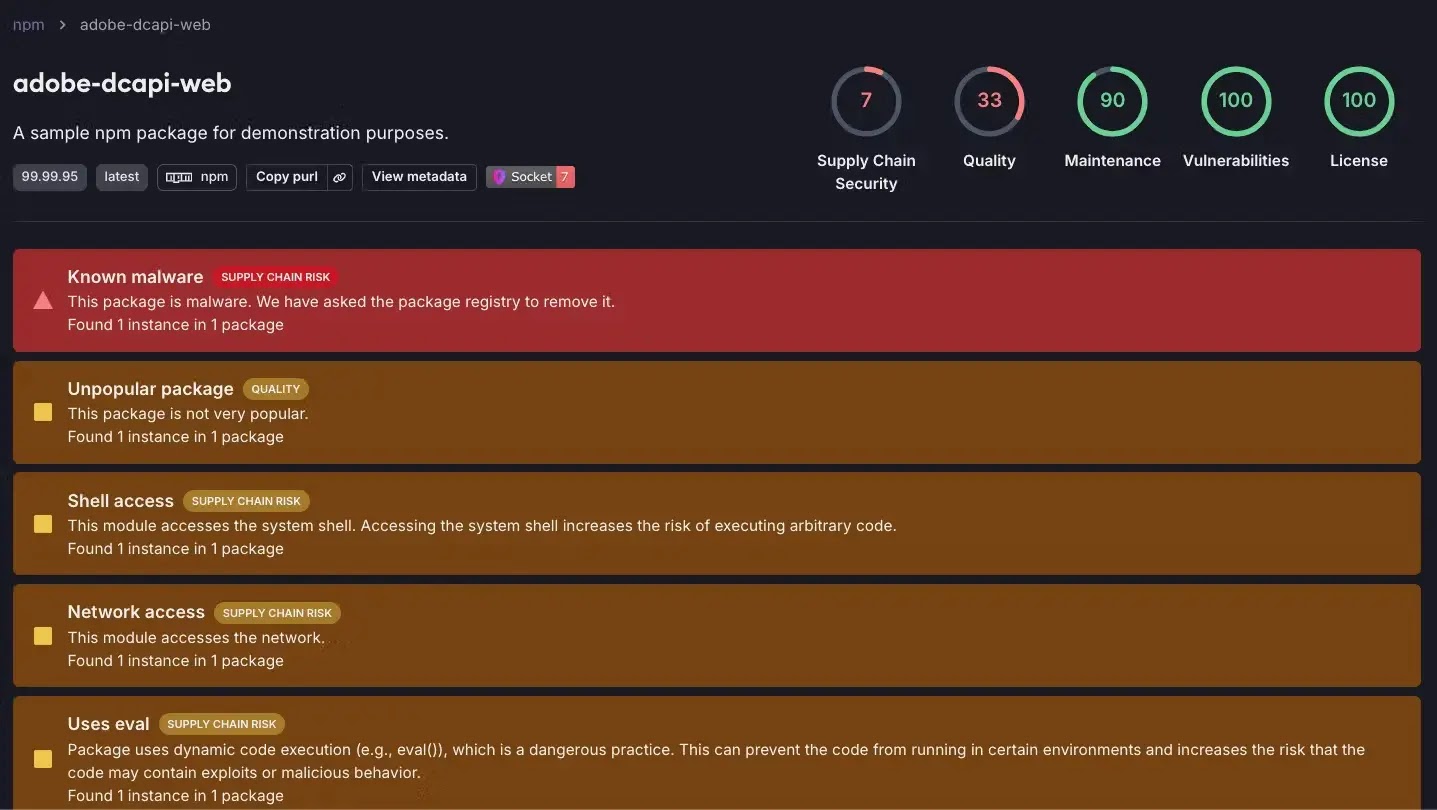Click the sample npm package description text
This screenshot has height=810, width=1437.
[231, 133]
